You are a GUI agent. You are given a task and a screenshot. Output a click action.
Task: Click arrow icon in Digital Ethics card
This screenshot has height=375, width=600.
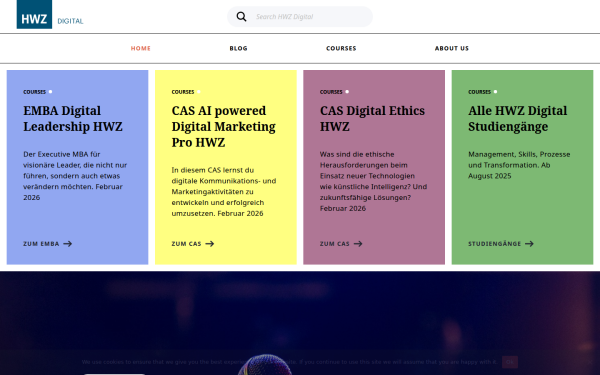[358, 244]
